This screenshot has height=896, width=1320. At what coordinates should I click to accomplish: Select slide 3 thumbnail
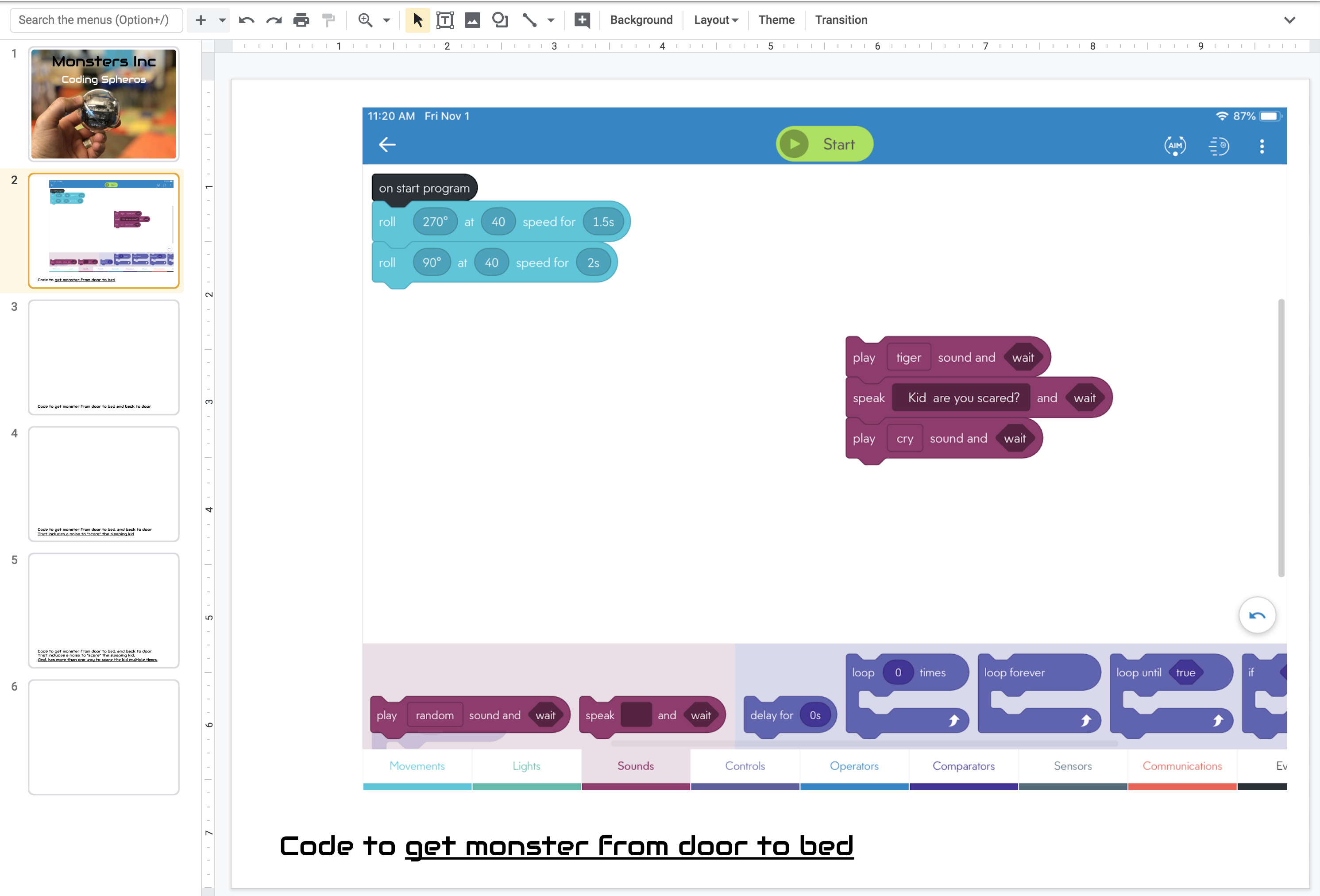point(104,357)
